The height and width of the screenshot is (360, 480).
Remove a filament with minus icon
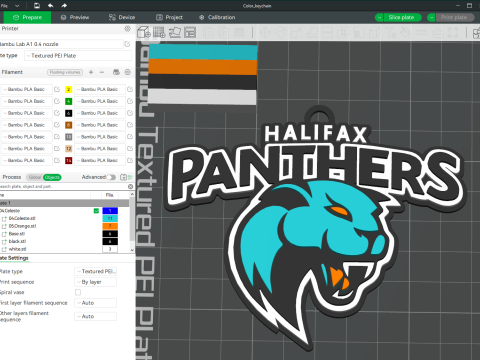pos(102,72)
